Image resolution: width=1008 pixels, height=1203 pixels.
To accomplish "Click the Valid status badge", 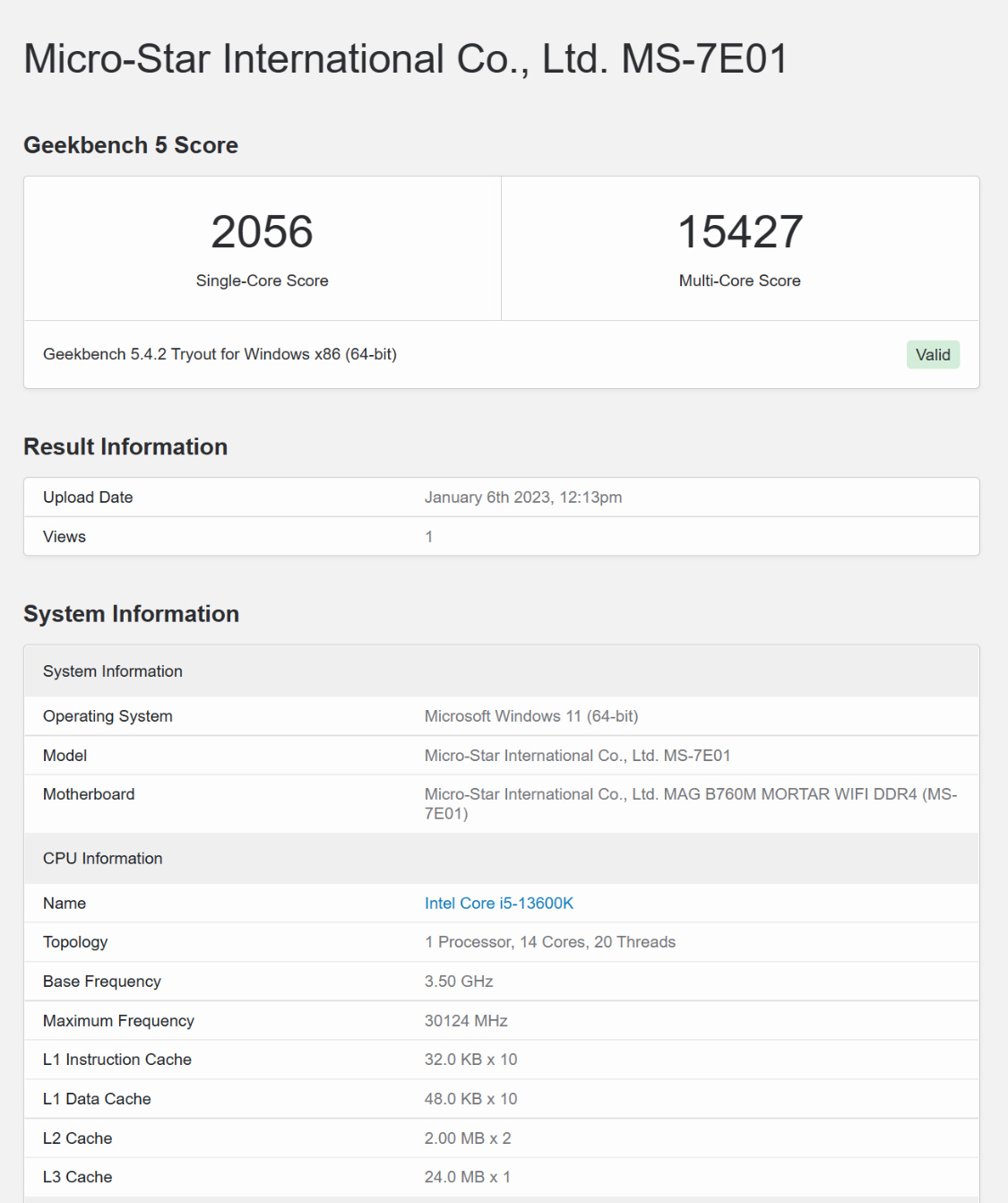I will (x=933, y=355).
